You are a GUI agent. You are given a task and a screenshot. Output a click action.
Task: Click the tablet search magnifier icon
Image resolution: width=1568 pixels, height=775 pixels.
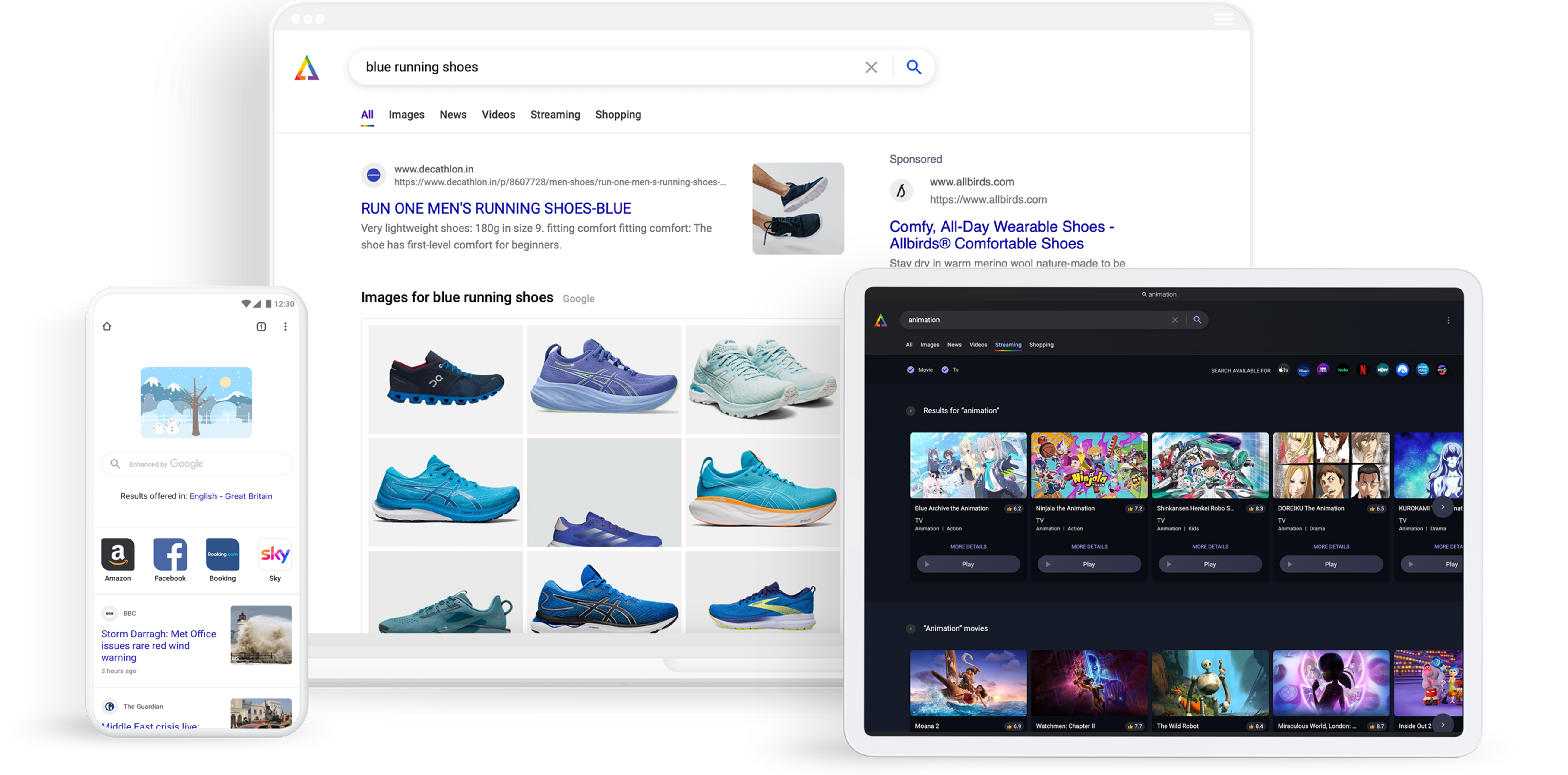point(1197,320)
